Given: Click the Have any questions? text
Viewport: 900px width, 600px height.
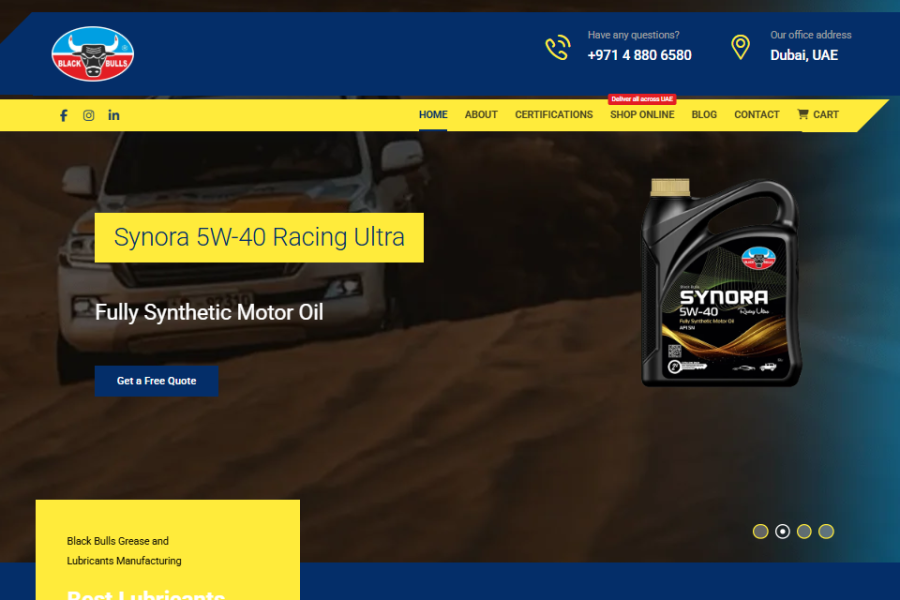Looking at the screenshot, I should coord(633,35).
